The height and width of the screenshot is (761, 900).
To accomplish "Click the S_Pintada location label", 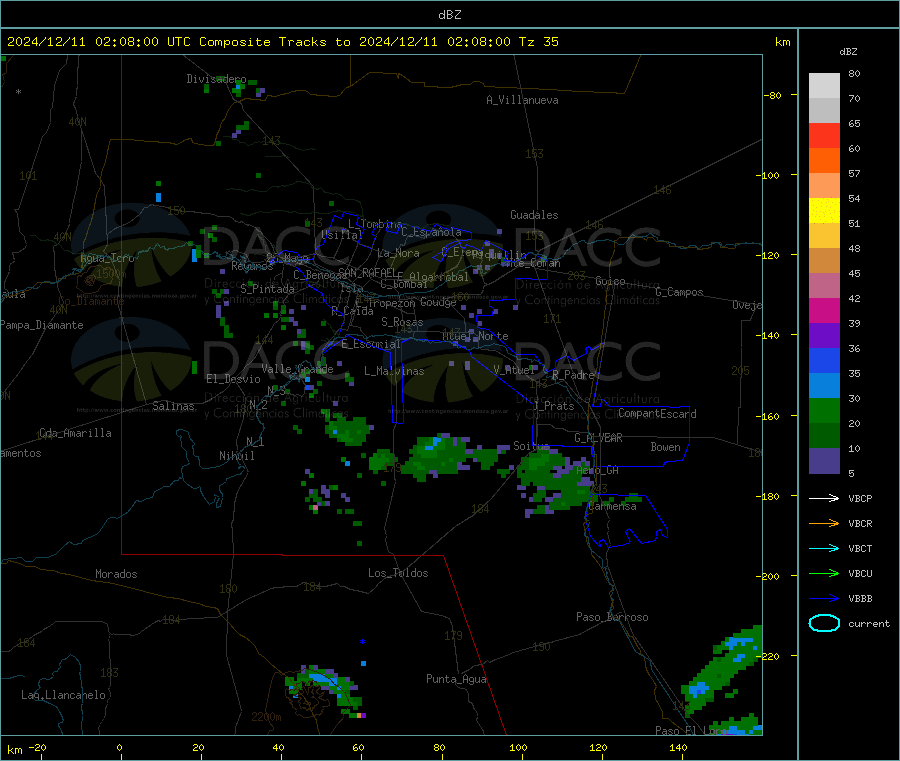I will (x=267, y=289).
